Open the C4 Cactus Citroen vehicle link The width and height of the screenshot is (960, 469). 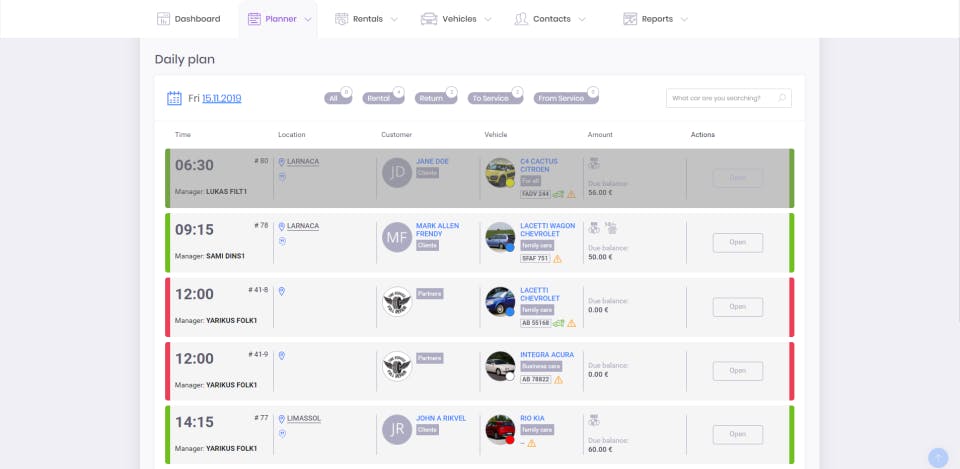tap(539, 165)
